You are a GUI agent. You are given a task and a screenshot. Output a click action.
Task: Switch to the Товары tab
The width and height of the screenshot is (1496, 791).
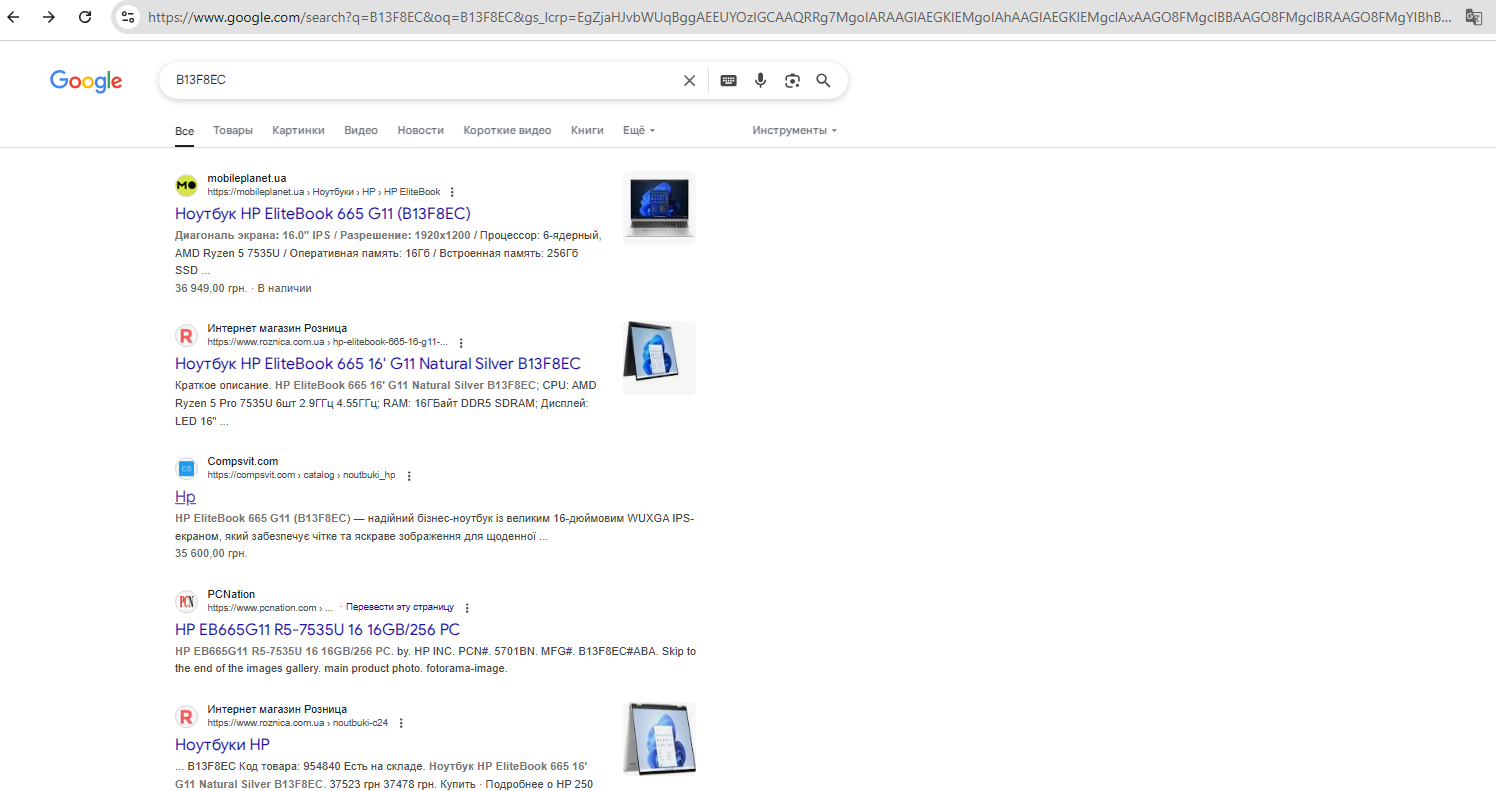pyautogui.click(x=233, y=131)
